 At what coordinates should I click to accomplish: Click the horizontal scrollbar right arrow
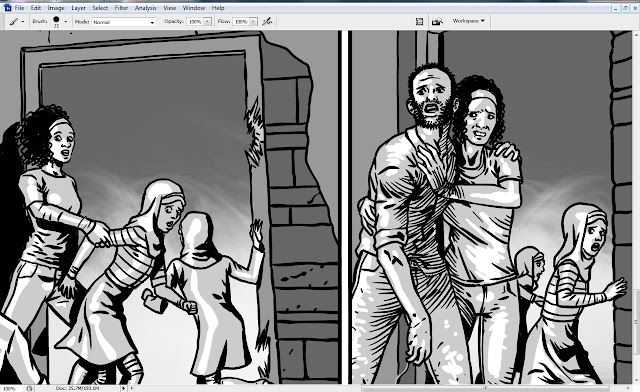click(x=629, y=388)
